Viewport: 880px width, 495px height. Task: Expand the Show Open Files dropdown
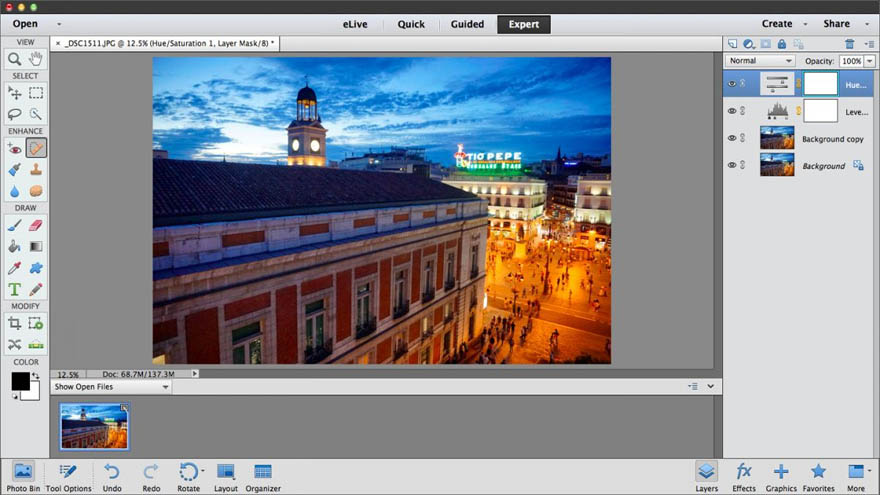point(111,387)
